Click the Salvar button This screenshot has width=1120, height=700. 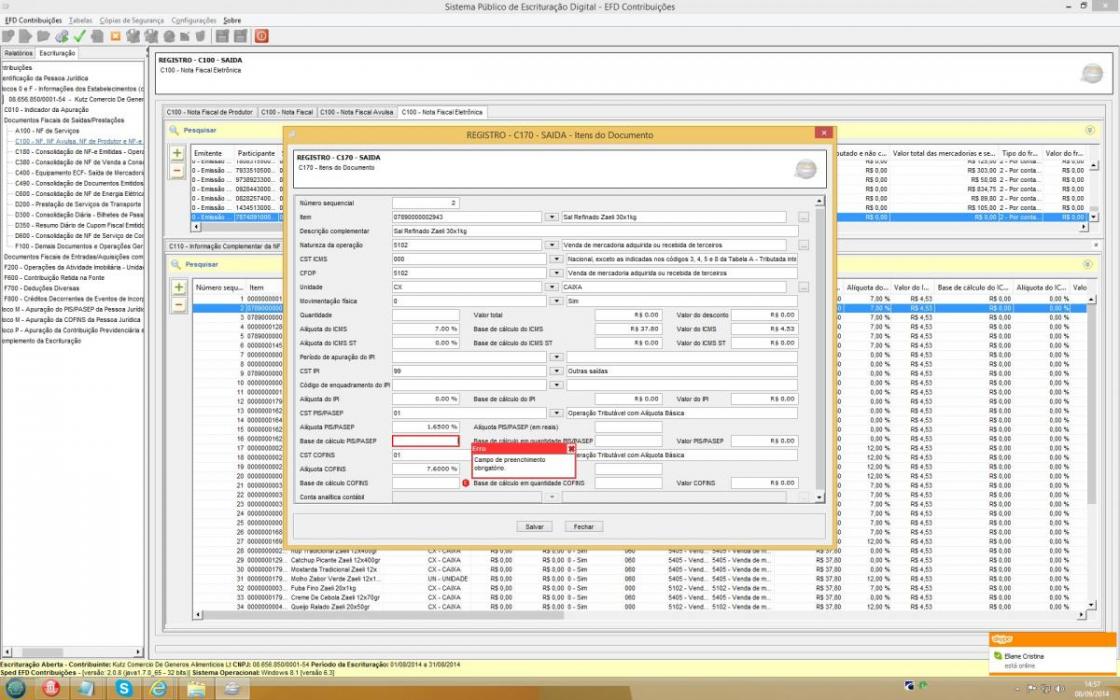coord(534,526)
